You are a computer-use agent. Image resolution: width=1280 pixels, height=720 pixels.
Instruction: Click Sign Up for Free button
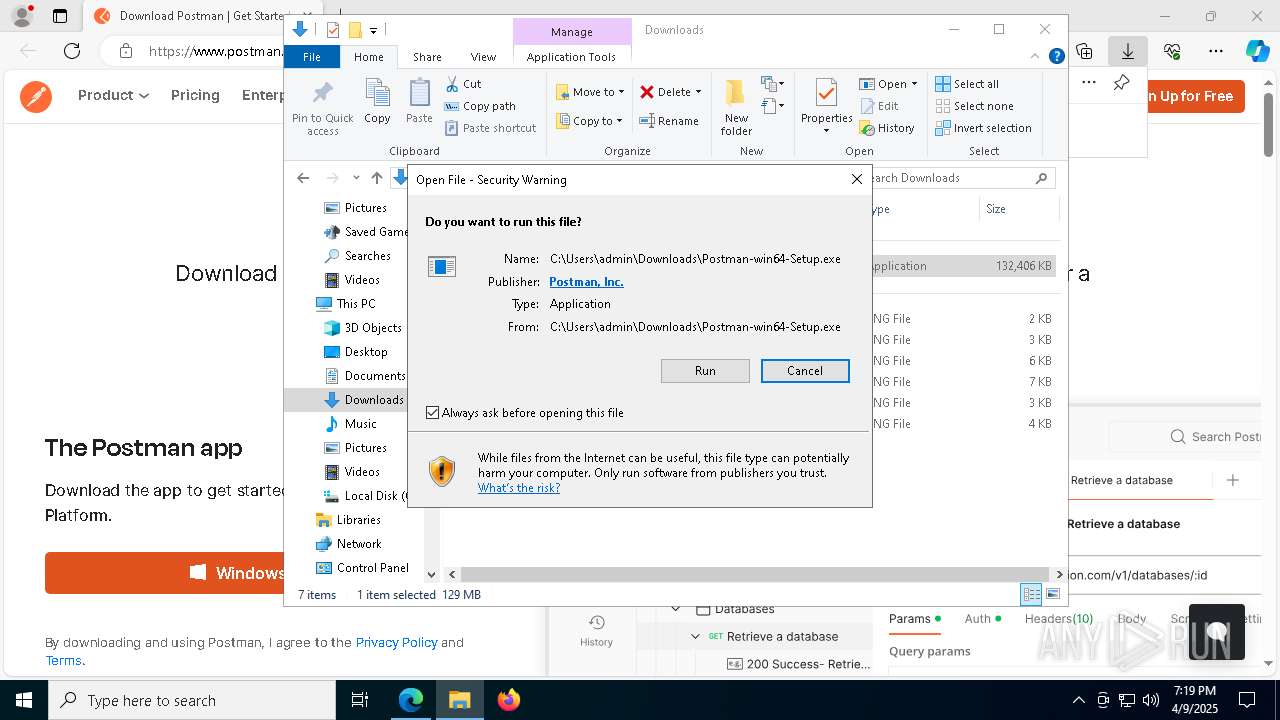point(1188,96)
